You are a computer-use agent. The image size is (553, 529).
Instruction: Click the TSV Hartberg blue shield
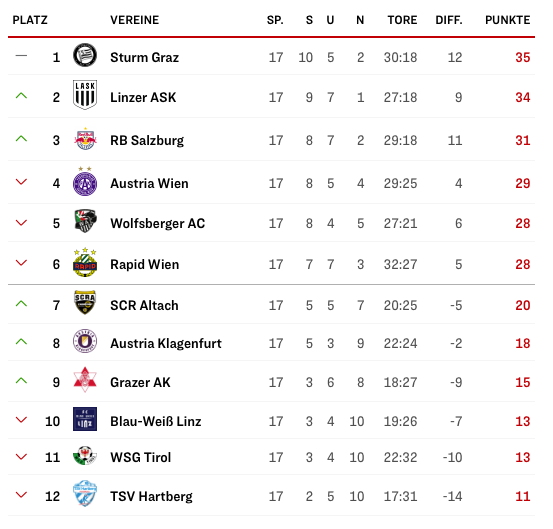point(85,493)
